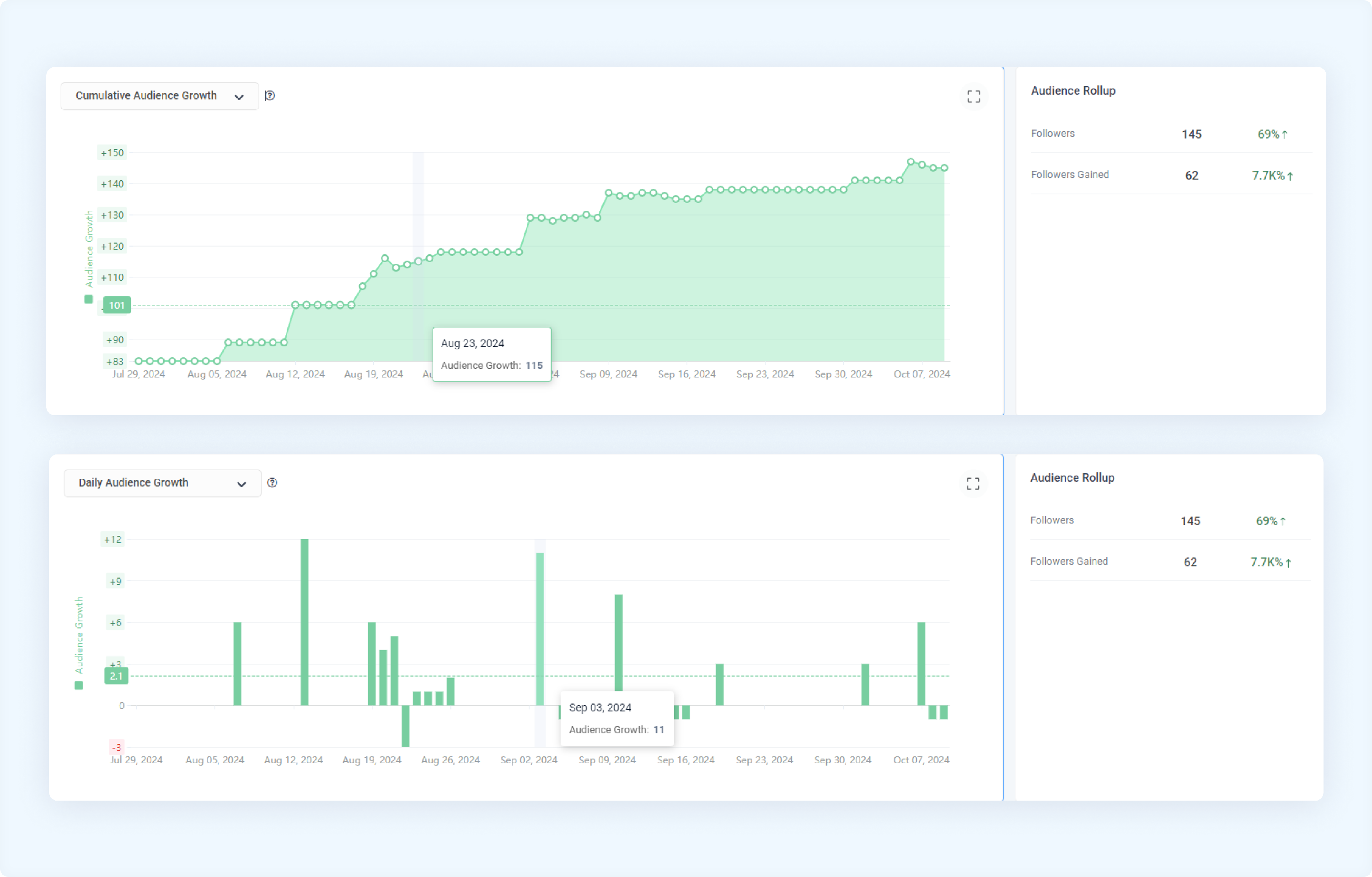Click 'Sep 30, 2024' on the cumulative chart axis

pyautogui.click(x=844, y=374)
